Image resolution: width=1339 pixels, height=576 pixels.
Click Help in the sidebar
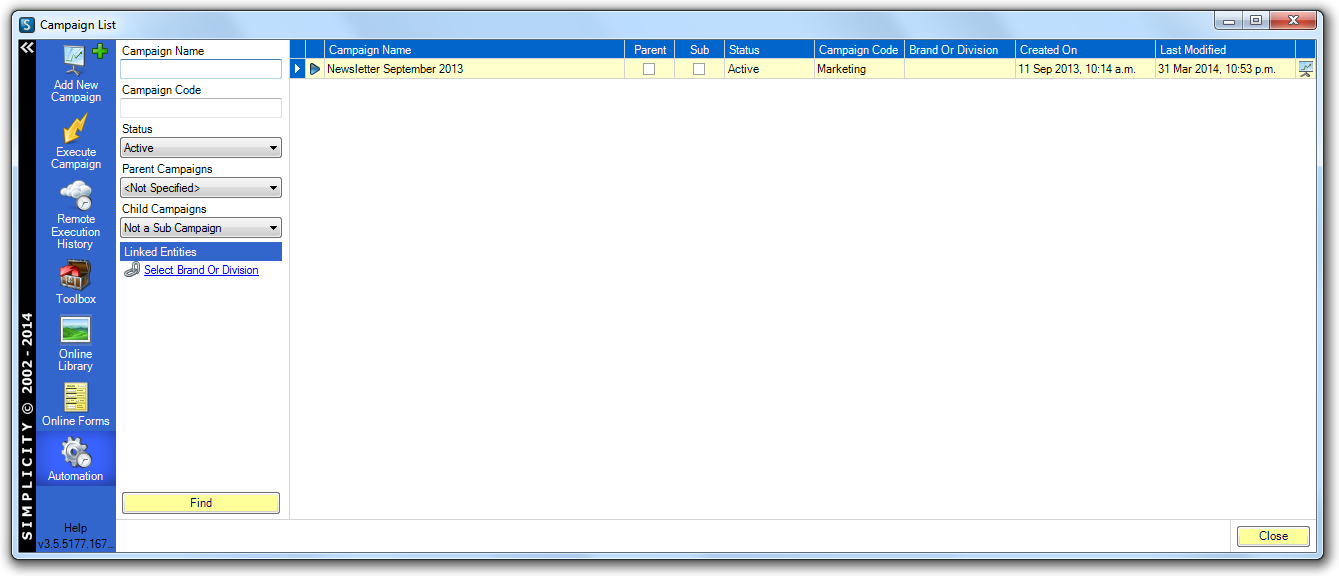pos(76,528)
